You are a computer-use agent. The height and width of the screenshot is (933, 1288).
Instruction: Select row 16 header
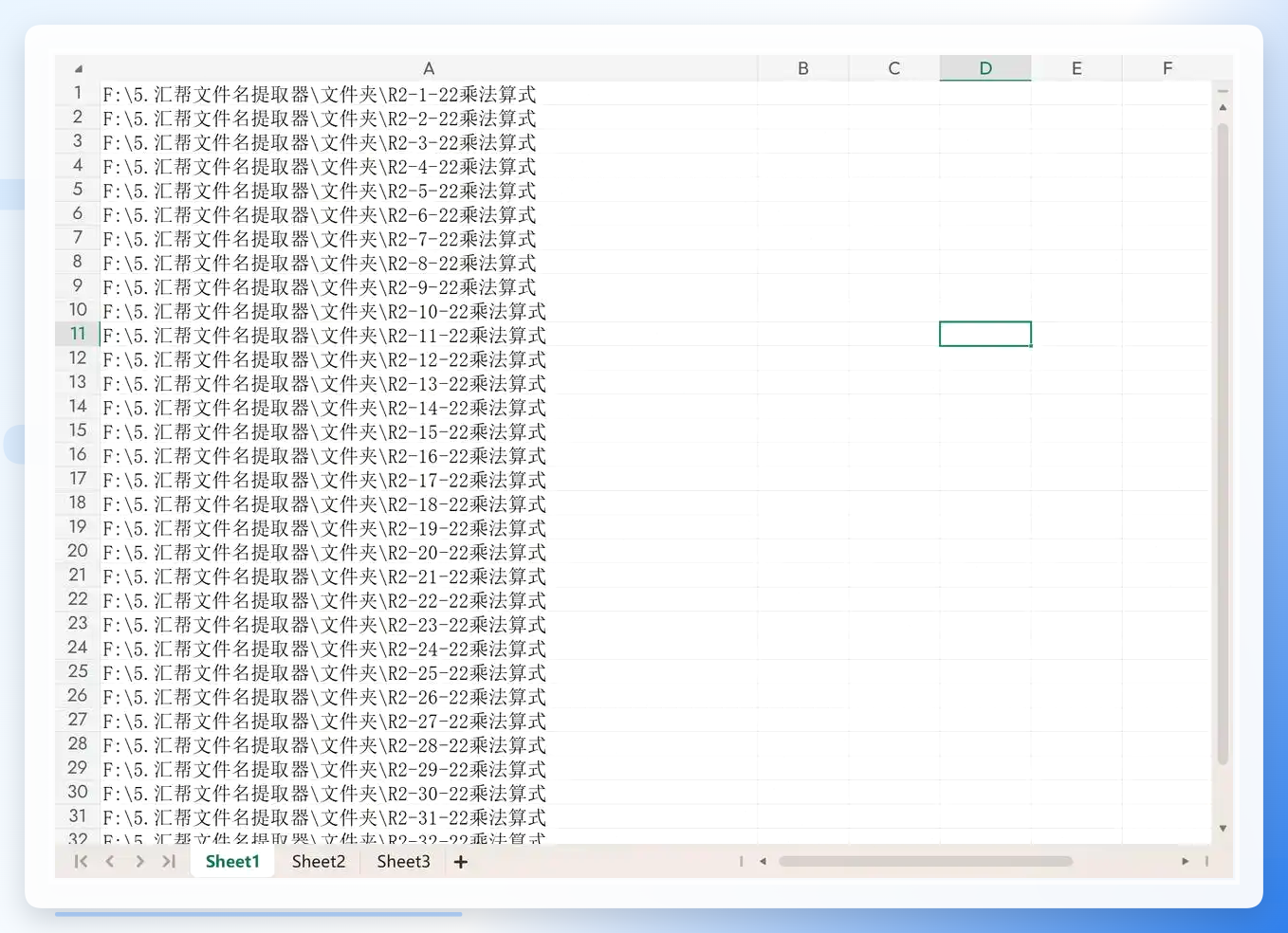click(x=78, y=455)
